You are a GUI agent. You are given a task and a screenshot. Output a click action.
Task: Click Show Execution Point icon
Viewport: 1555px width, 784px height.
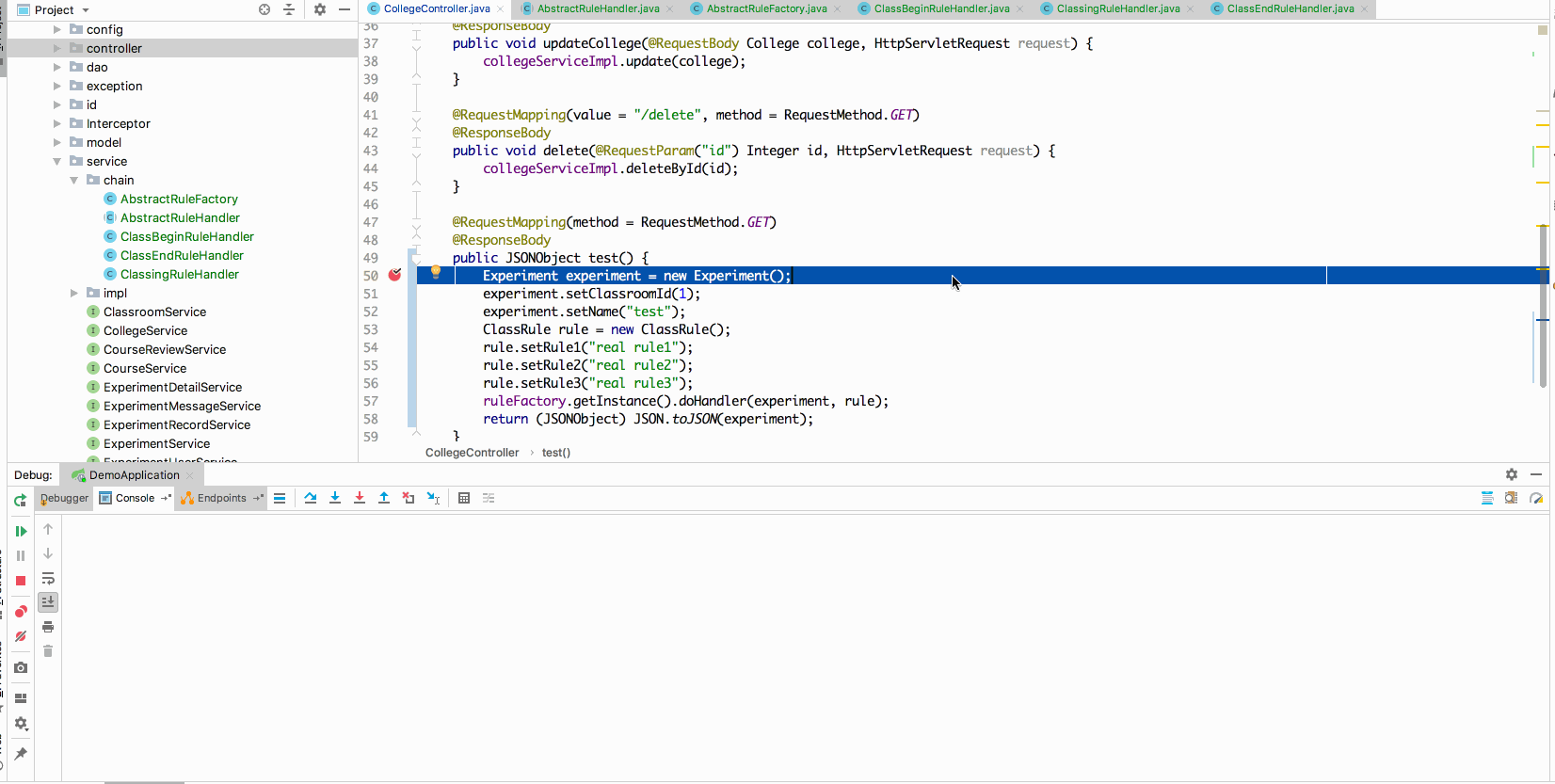click(280, 498)
